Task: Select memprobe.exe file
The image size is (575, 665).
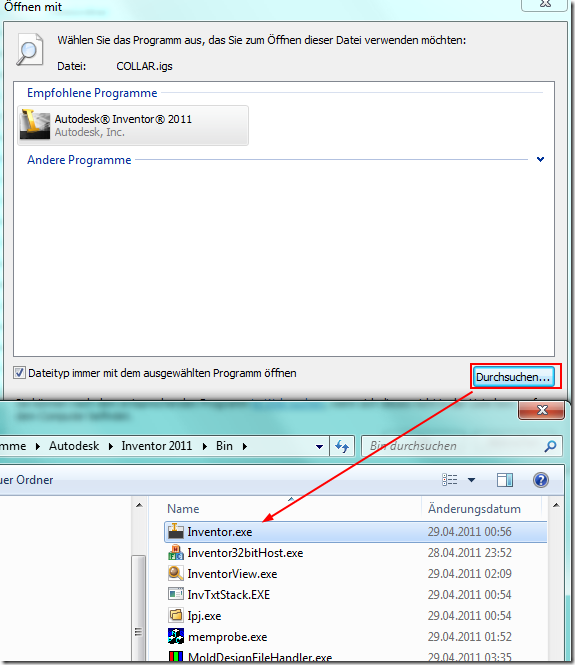Action: 355,637
